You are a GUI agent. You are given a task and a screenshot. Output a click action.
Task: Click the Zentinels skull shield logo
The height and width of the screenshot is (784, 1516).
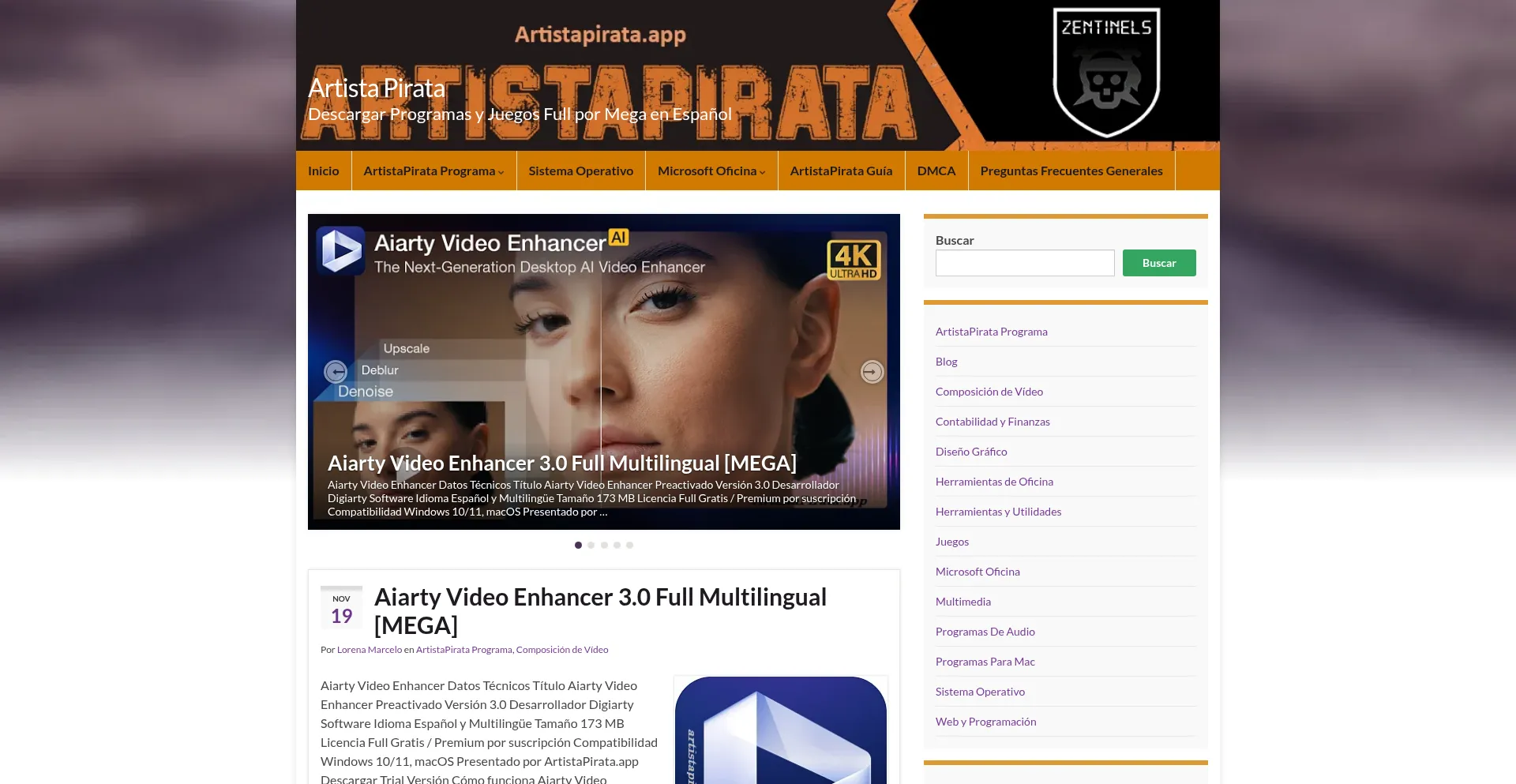(x=1106, y=71)
